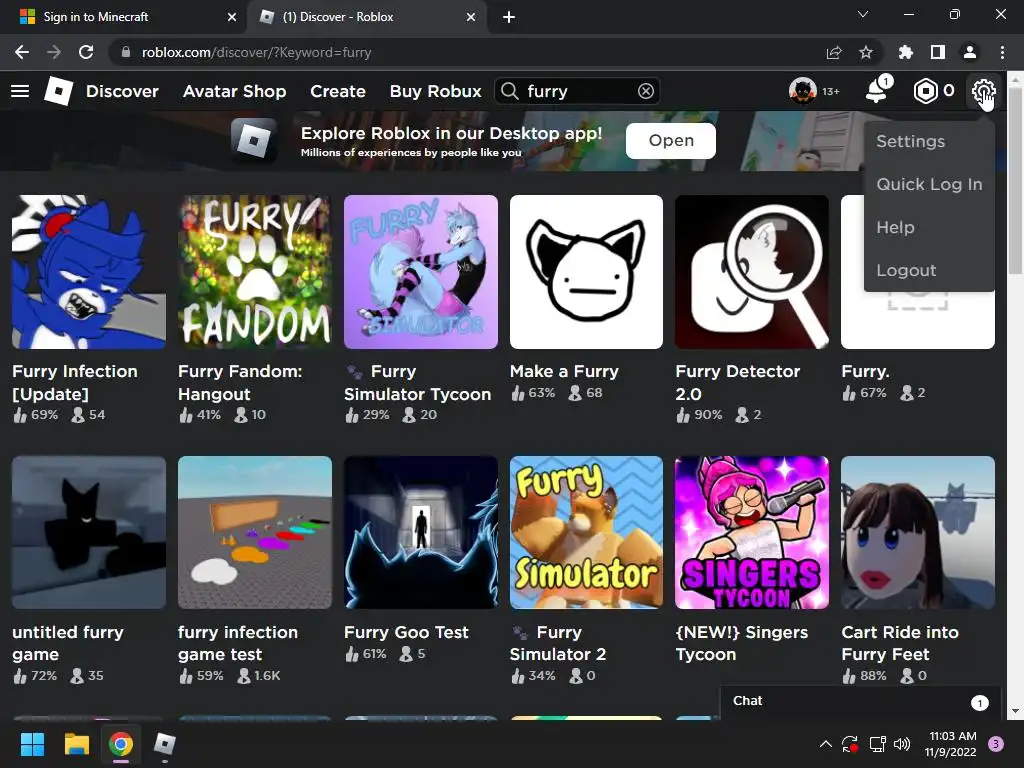Viewport: 1024px width, 768px height.
Task: Open the Roblox hamburger navigation menu
Action: click(20, 91)
